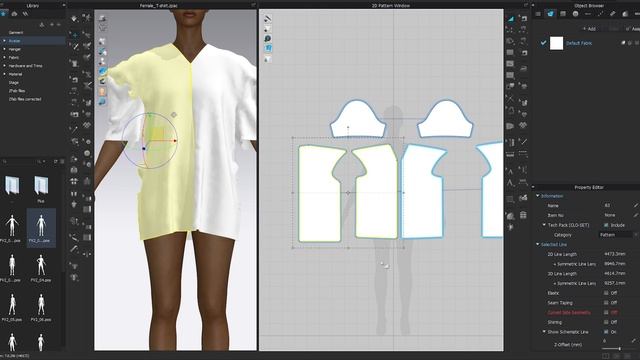Expand the Material tree node arrow
Screen dimensions: 640x360
(x=4, y=74)
